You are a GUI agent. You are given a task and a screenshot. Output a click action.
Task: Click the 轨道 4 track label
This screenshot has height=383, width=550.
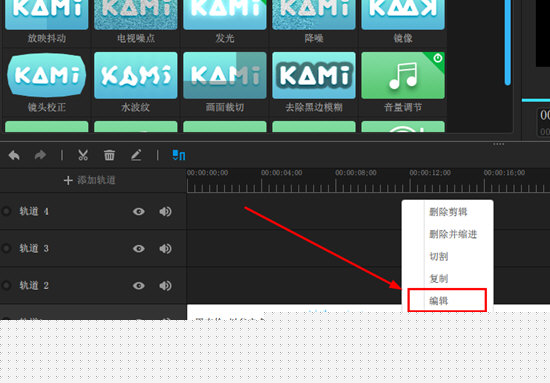tap(34, 211)
